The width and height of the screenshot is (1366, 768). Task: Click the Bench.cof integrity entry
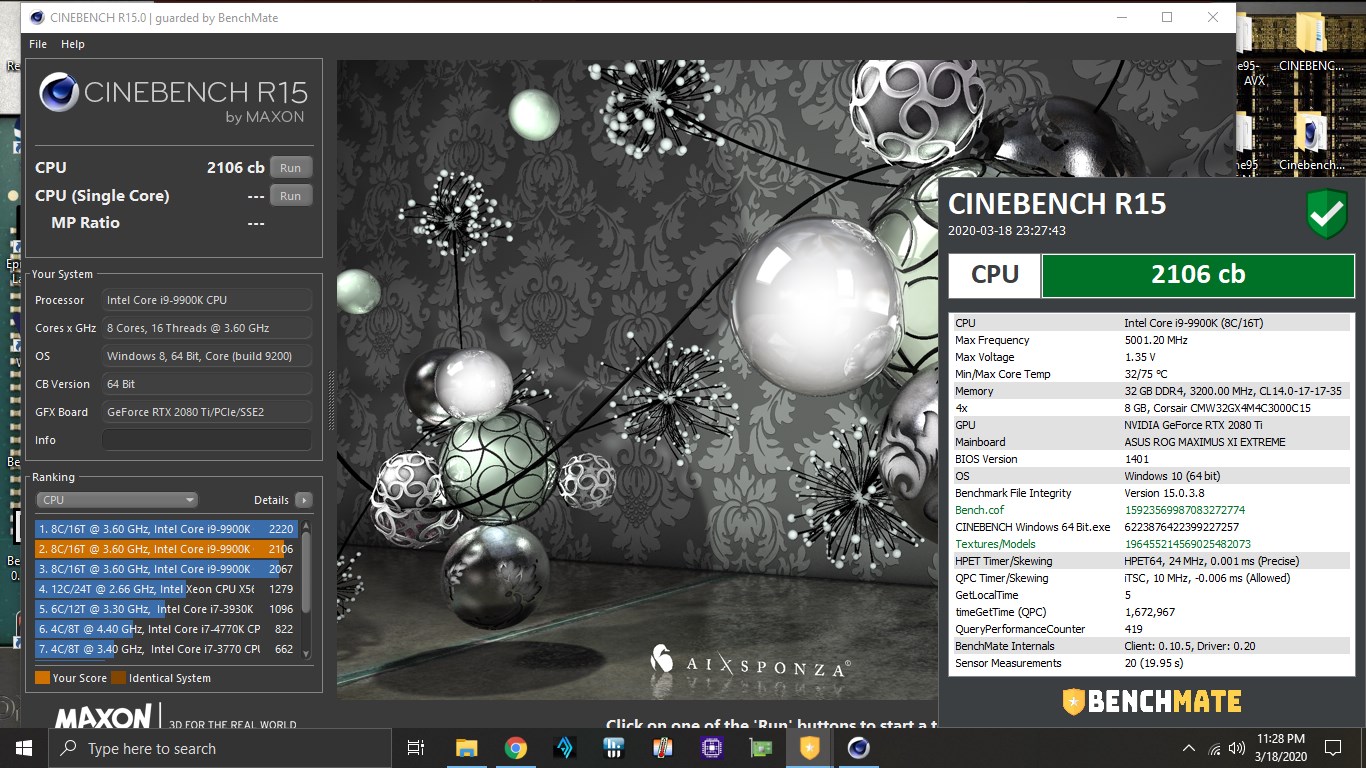tap(979, 510)
